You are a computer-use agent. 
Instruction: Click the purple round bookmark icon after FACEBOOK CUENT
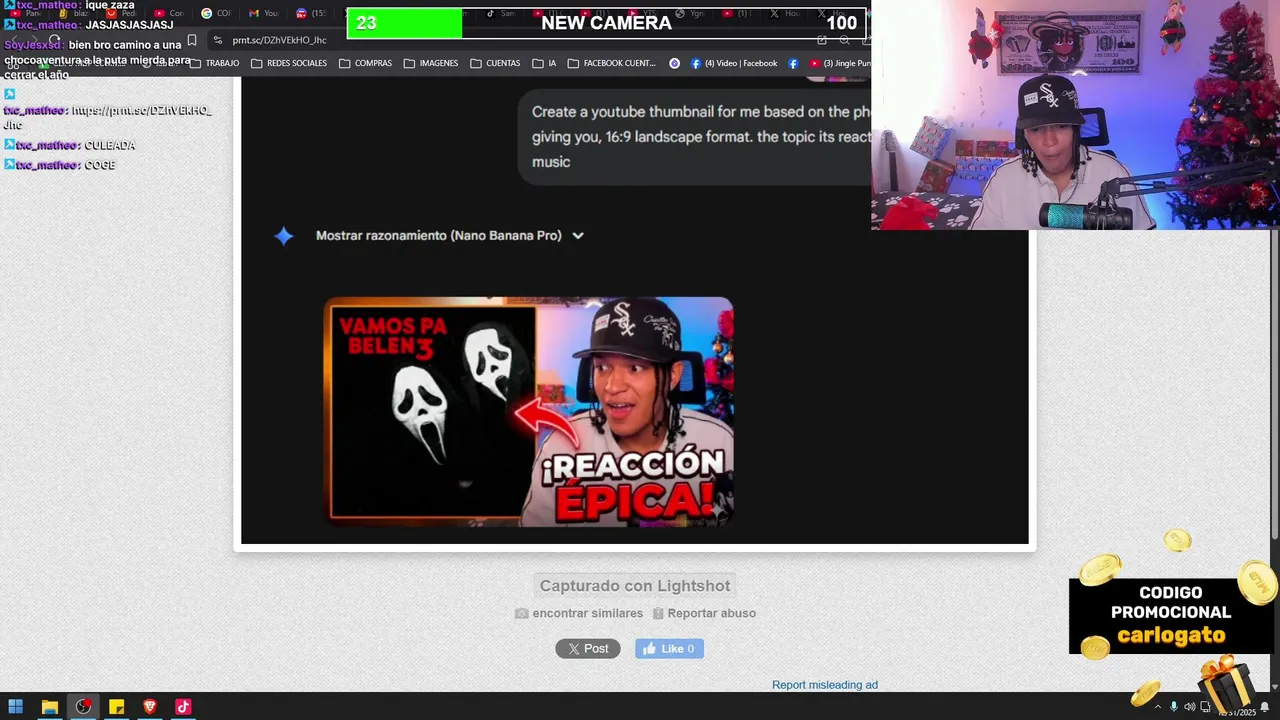click(674, 63)
